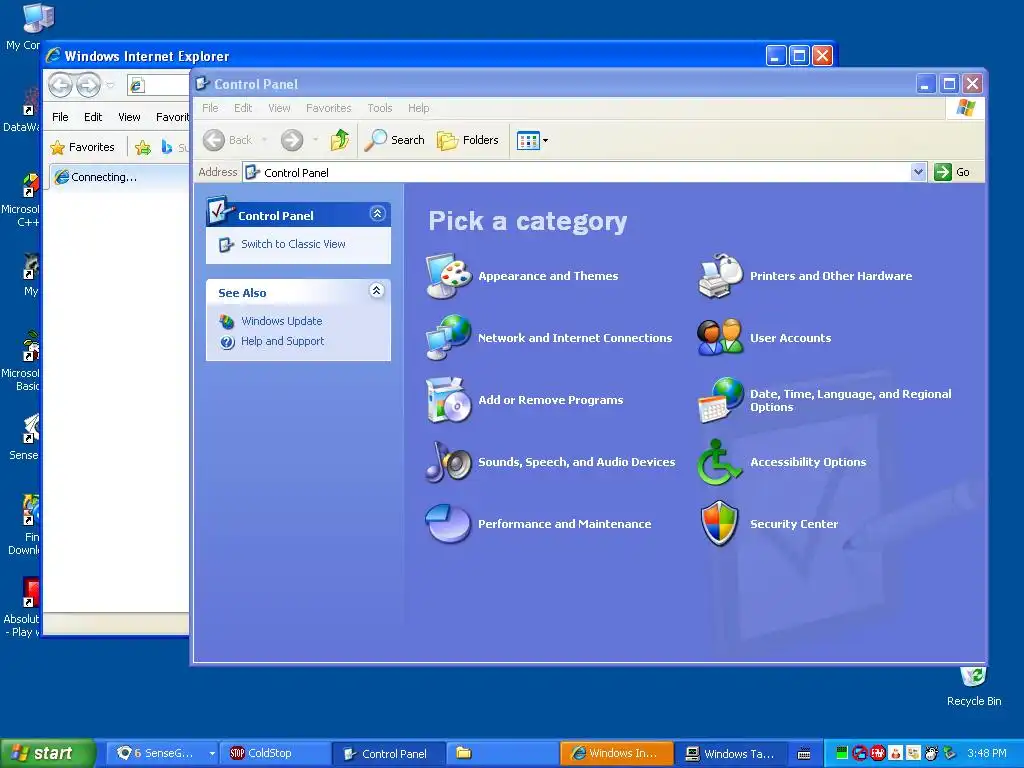Switch to the Windows Task Manager taskbar button
This screenshot has width=1024, height=768.
coord(731,754)
